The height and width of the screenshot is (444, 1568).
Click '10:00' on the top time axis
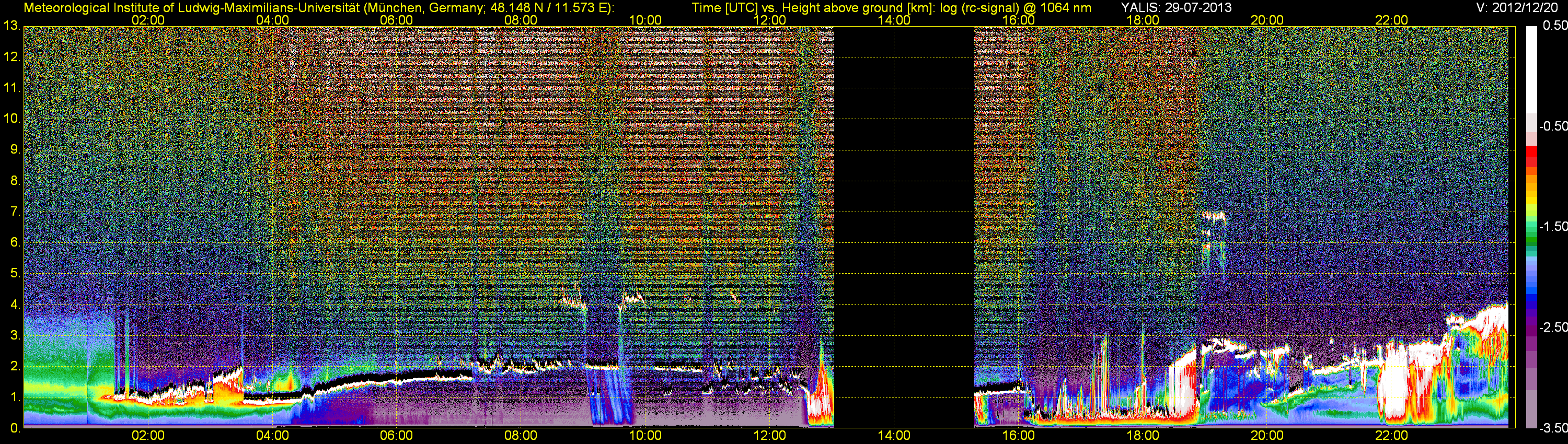click(645, 20)
